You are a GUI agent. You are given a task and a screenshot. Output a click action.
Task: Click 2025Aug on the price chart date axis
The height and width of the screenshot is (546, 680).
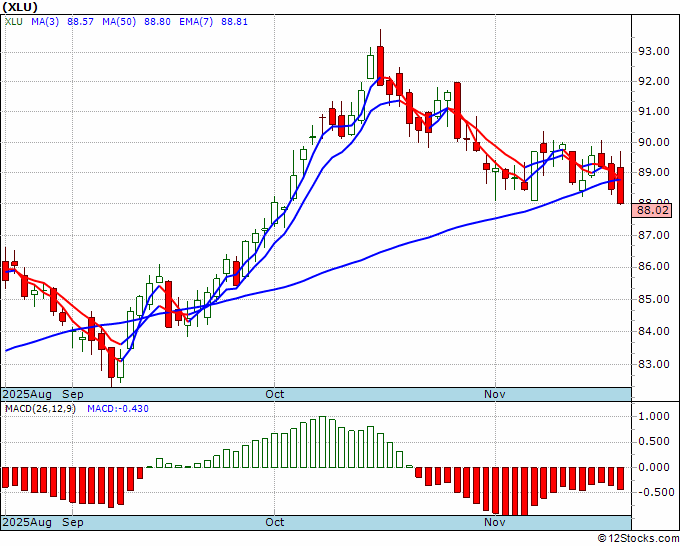click(x=27, y=394)
